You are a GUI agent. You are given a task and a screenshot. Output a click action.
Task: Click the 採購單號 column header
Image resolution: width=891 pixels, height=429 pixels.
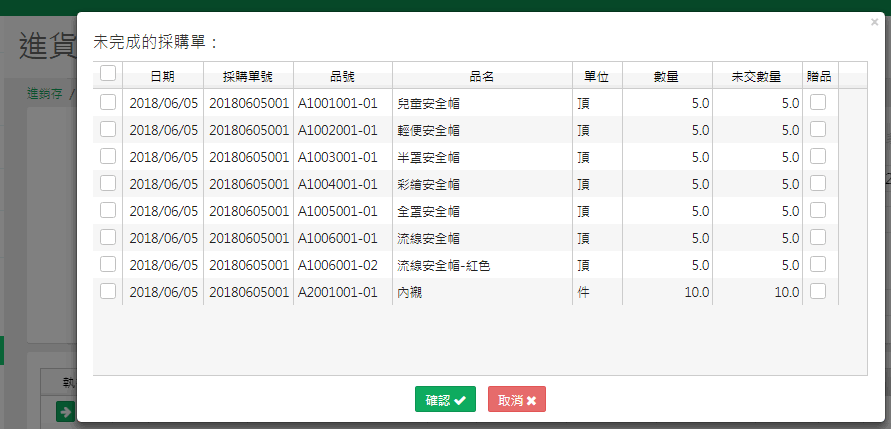248,77
